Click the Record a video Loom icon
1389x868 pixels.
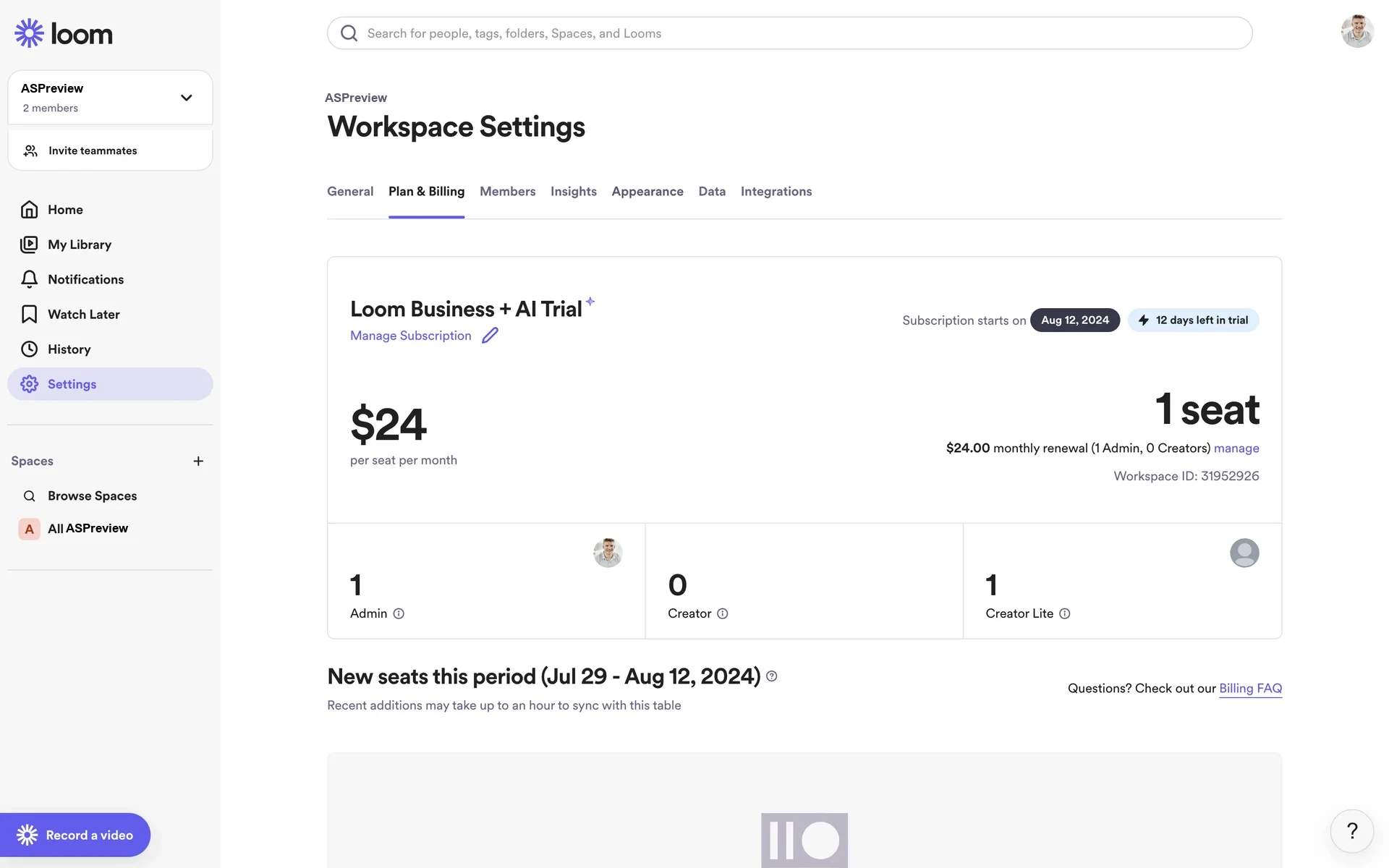pos(27,835)
